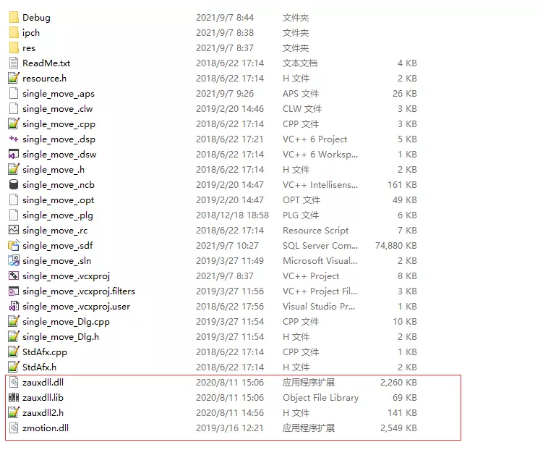
Task: Select the single_move_.sdf file icon
Action: coord(13,245)
